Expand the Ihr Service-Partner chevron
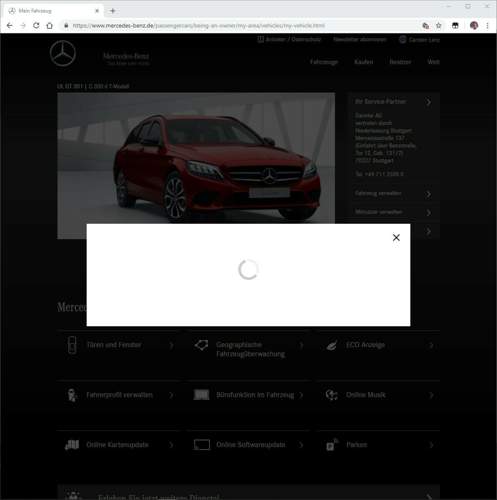The width and height of the screenshot is (497, 500). coord(428,102)
